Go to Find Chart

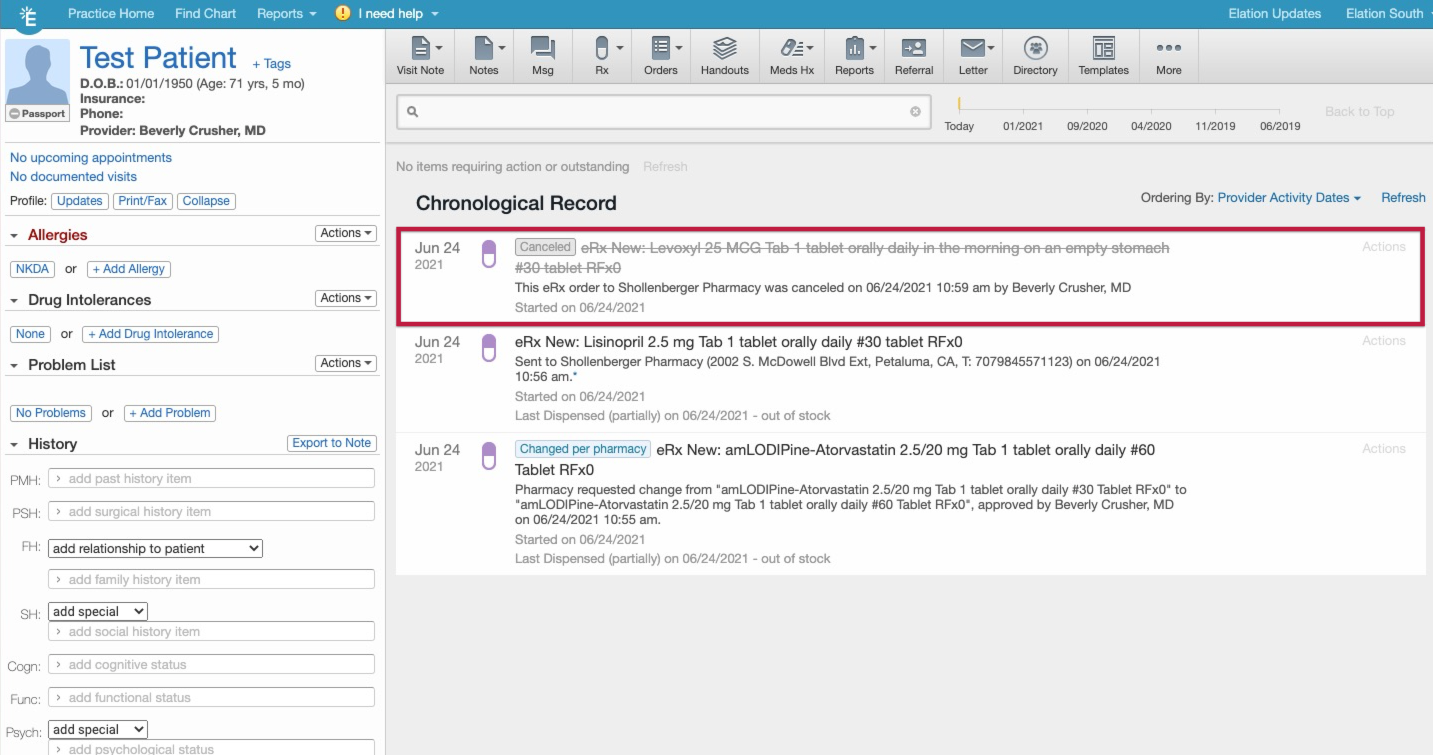[205, 14]
